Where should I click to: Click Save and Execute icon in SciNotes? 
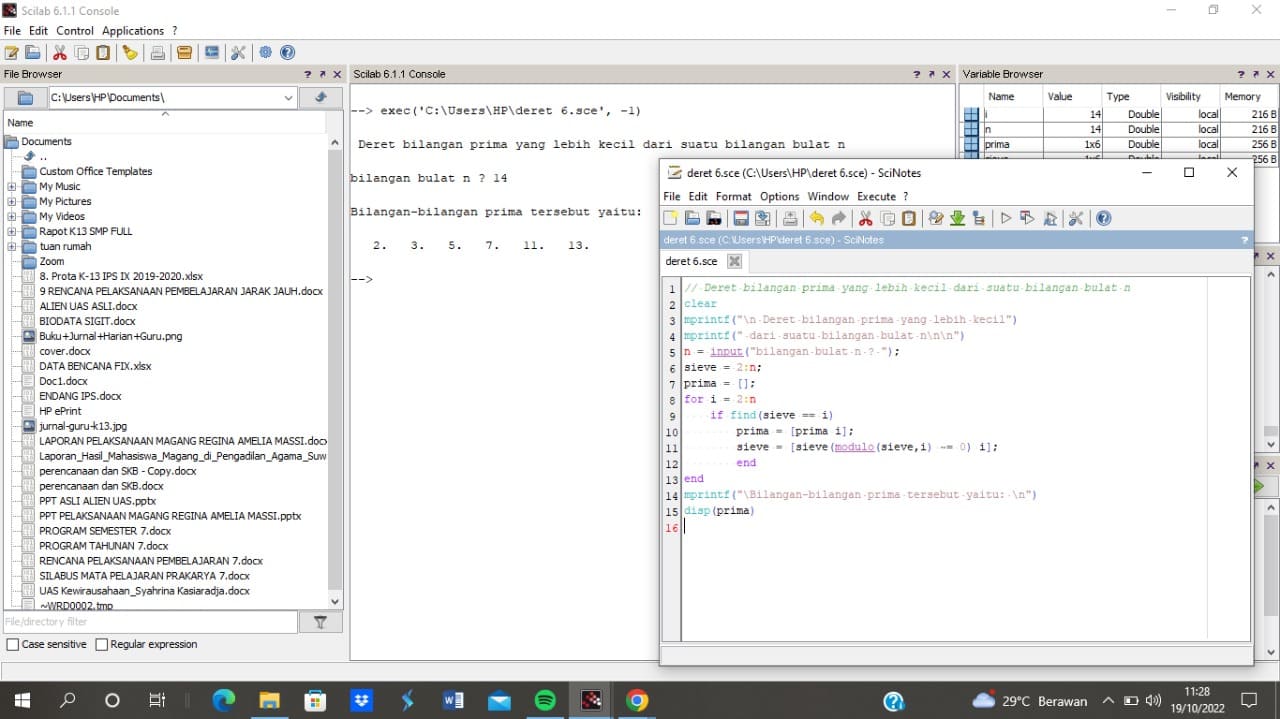click(x=1027, y=218)
